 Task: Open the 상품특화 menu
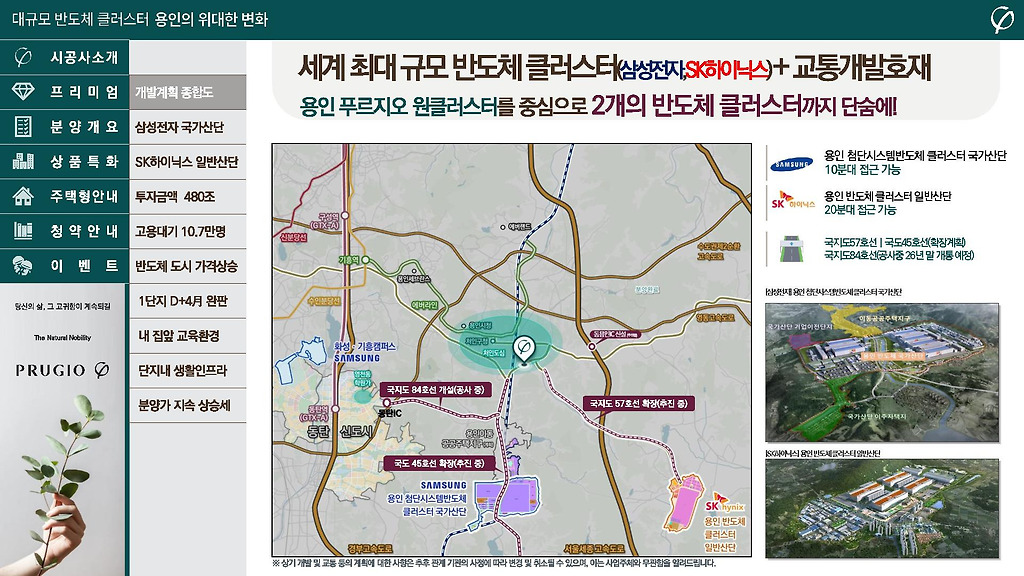click(64, 161)
